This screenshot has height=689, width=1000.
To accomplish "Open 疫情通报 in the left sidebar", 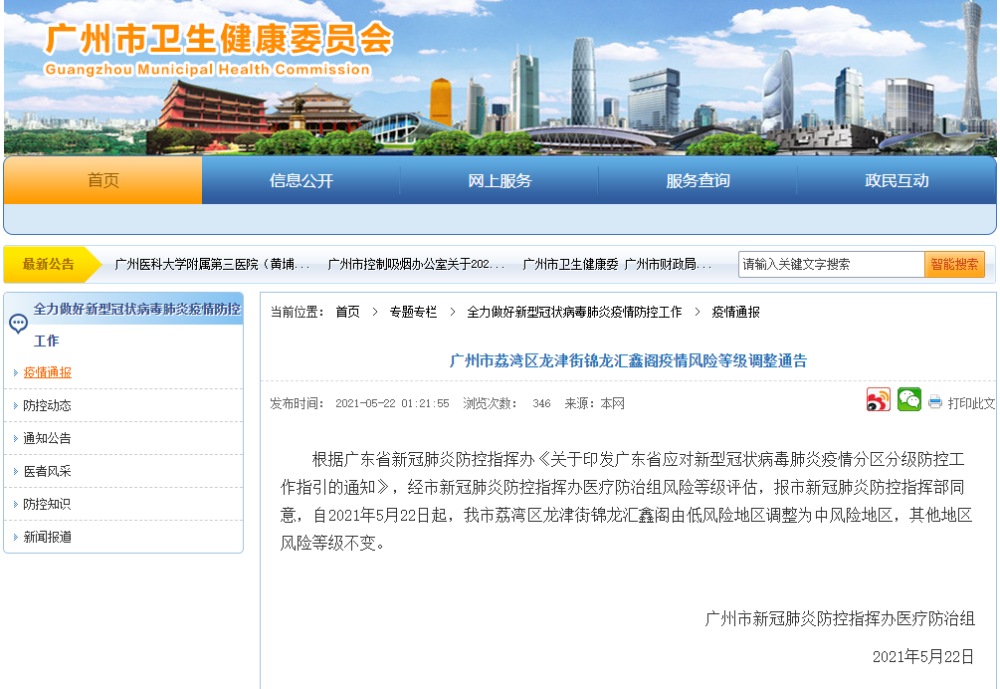I will 48,373.
